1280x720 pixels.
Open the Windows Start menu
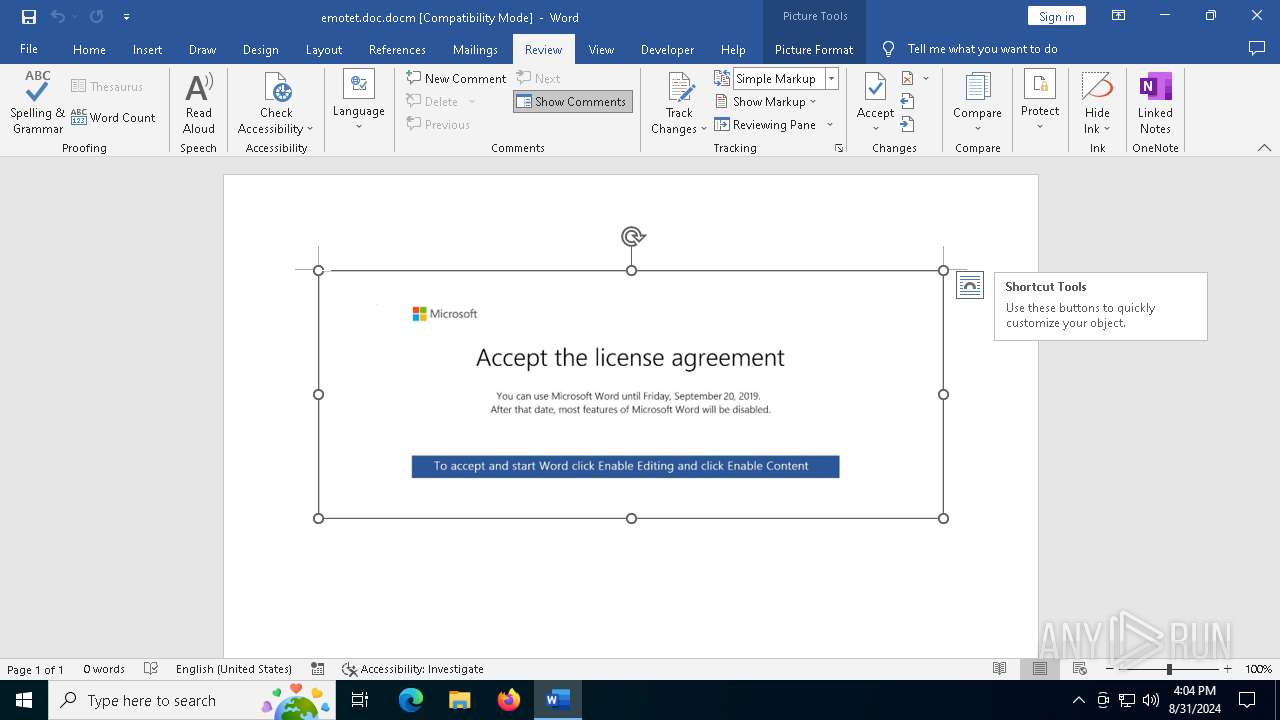click(24, 700)
